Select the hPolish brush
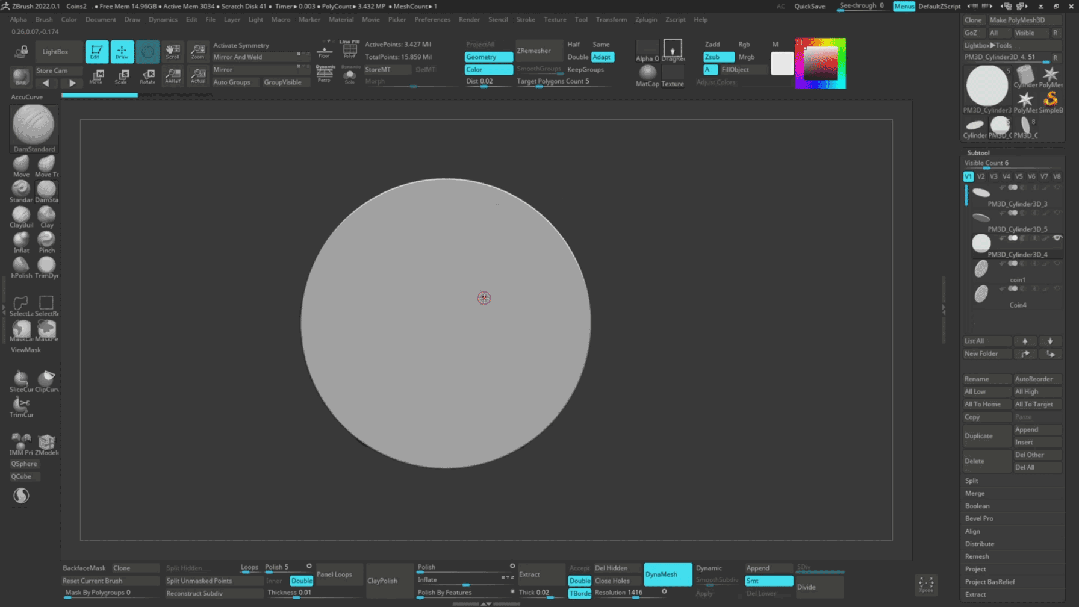Viewport: 1079px width, 607px height. 21,267
